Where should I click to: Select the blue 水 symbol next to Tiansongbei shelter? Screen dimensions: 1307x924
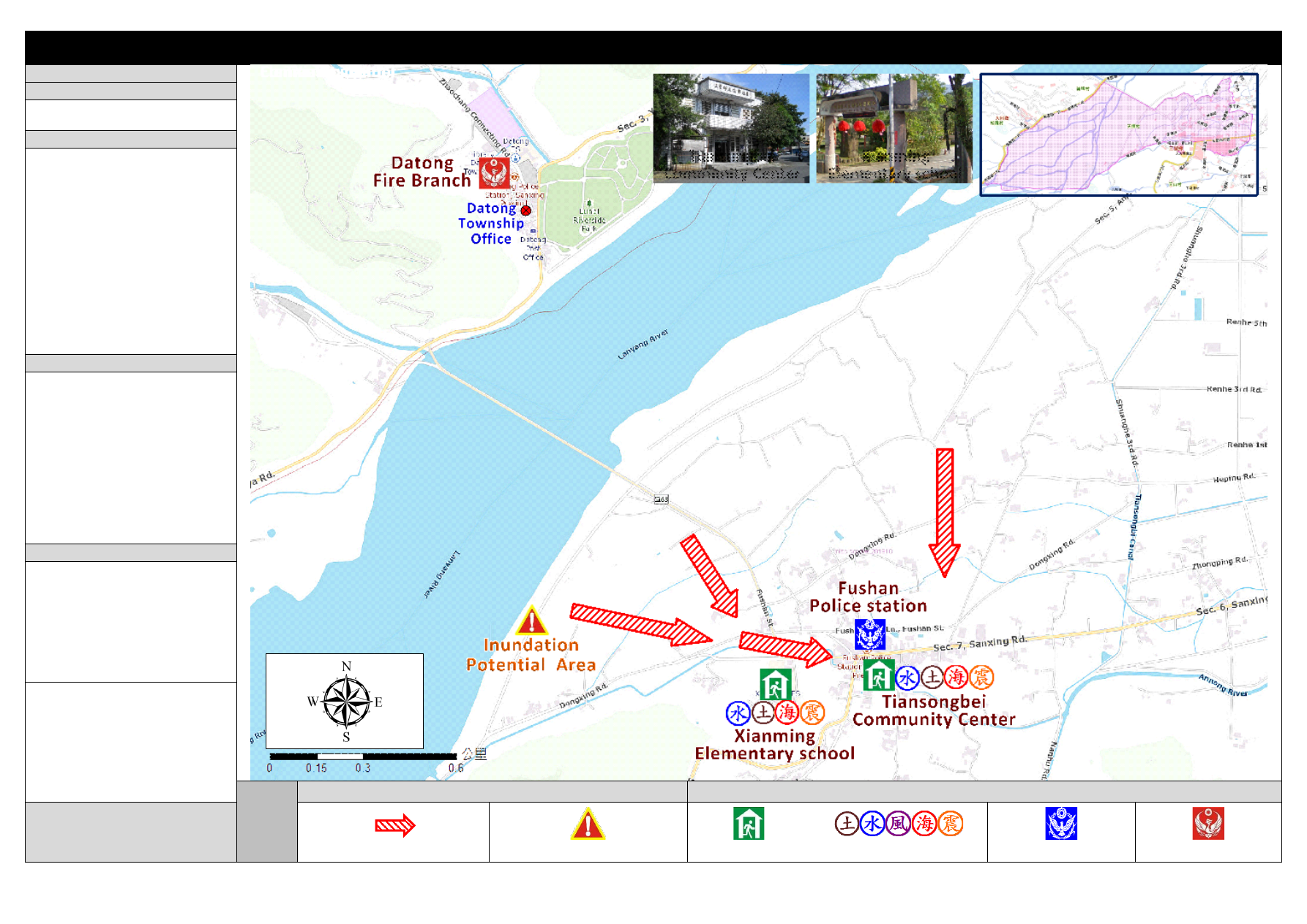coord(907,678)
